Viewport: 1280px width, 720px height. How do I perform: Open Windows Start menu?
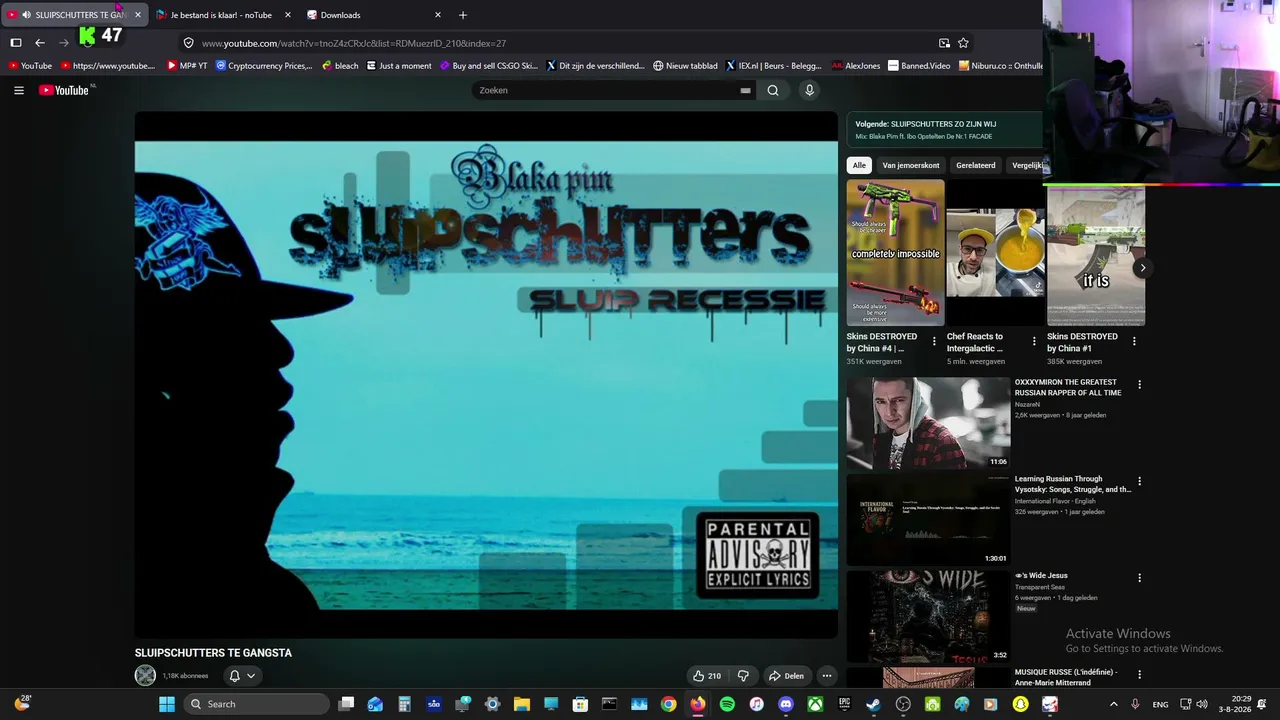167,704
